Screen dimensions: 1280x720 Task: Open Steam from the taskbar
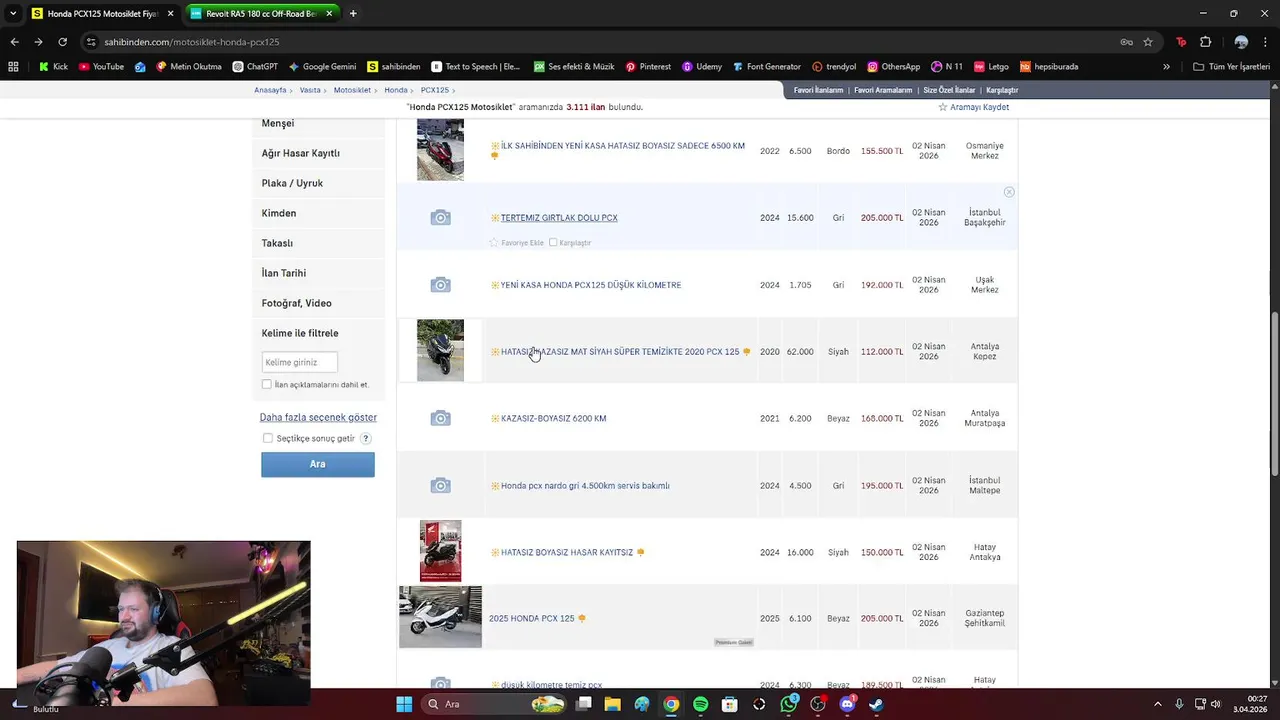[x=876, y=704]
